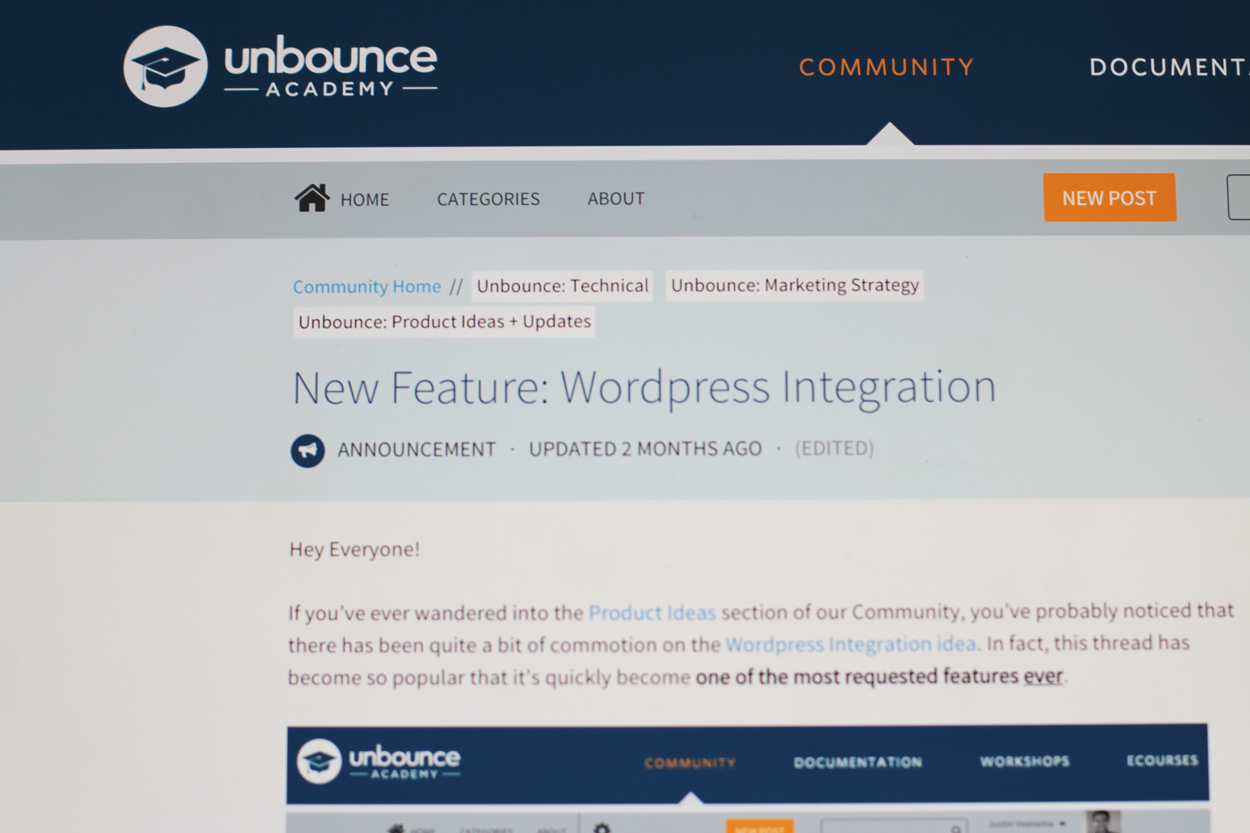Click the partially visible box beside New Post
The image size is (1250, 833).
(x=1239, y=197)
